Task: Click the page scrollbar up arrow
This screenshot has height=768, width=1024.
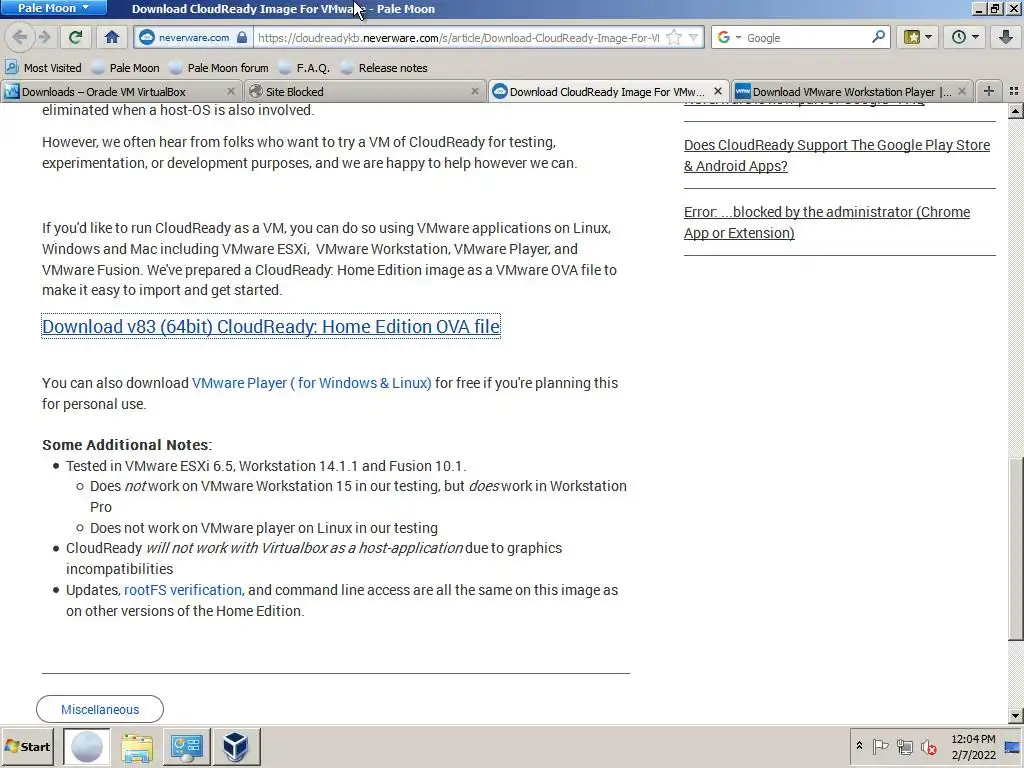Action: click(1015, 111)
